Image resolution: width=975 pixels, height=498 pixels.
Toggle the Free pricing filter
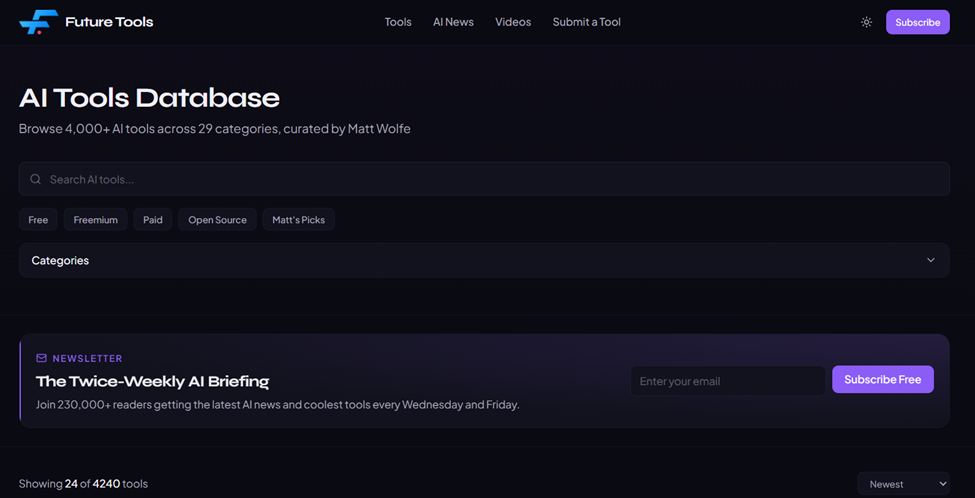(38, 220)
